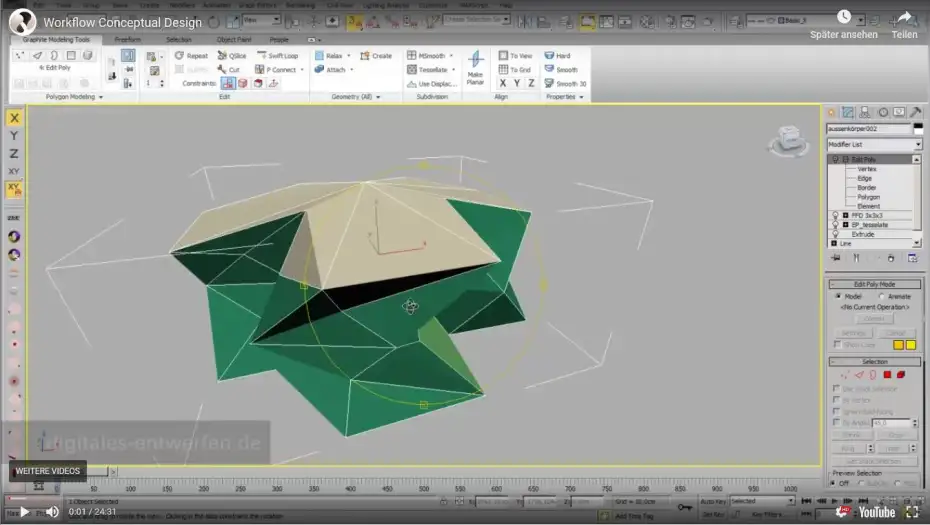Select Border sub-object icon in ribbon
The image size is (930, 525).
(54, 55)
